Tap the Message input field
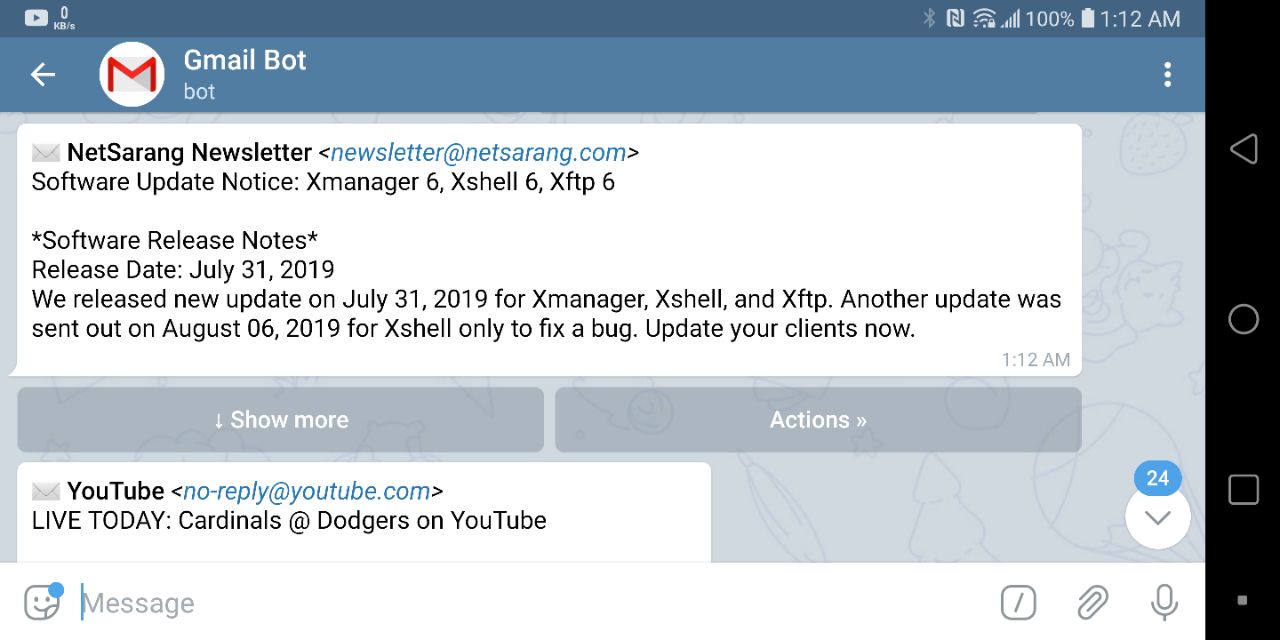1280x640 pixels. pos(530,603)
